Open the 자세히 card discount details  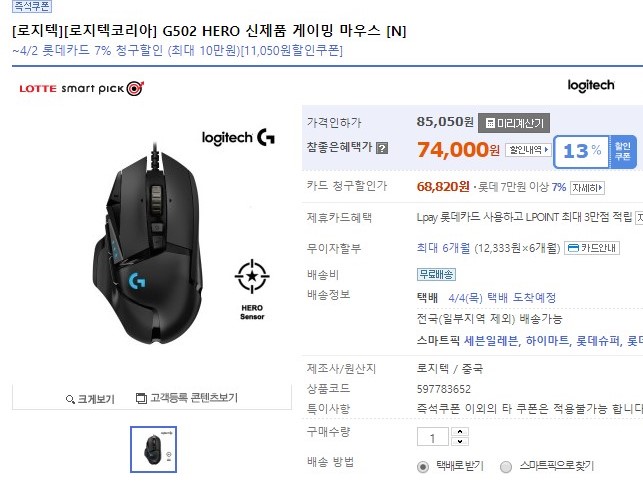(587, 188)
